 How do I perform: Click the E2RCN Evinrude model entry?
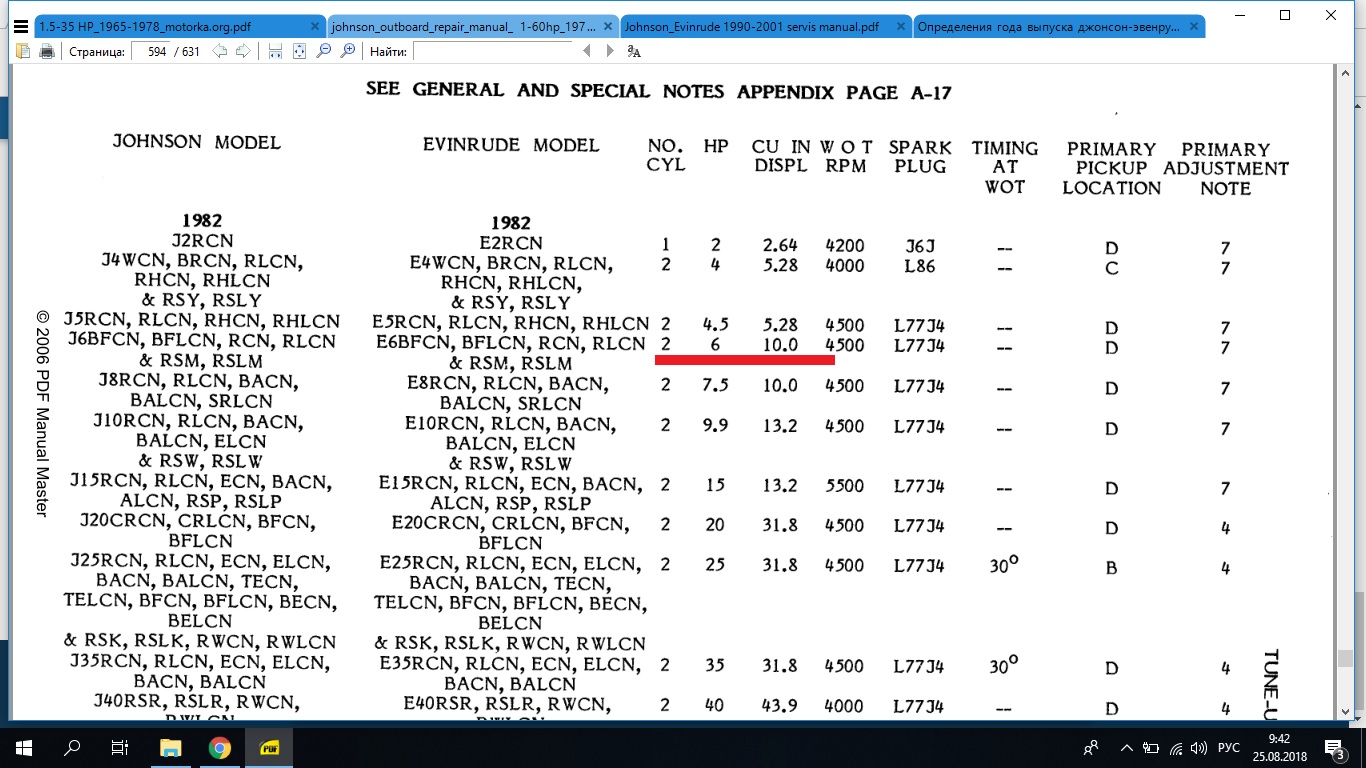coord(510,243)
